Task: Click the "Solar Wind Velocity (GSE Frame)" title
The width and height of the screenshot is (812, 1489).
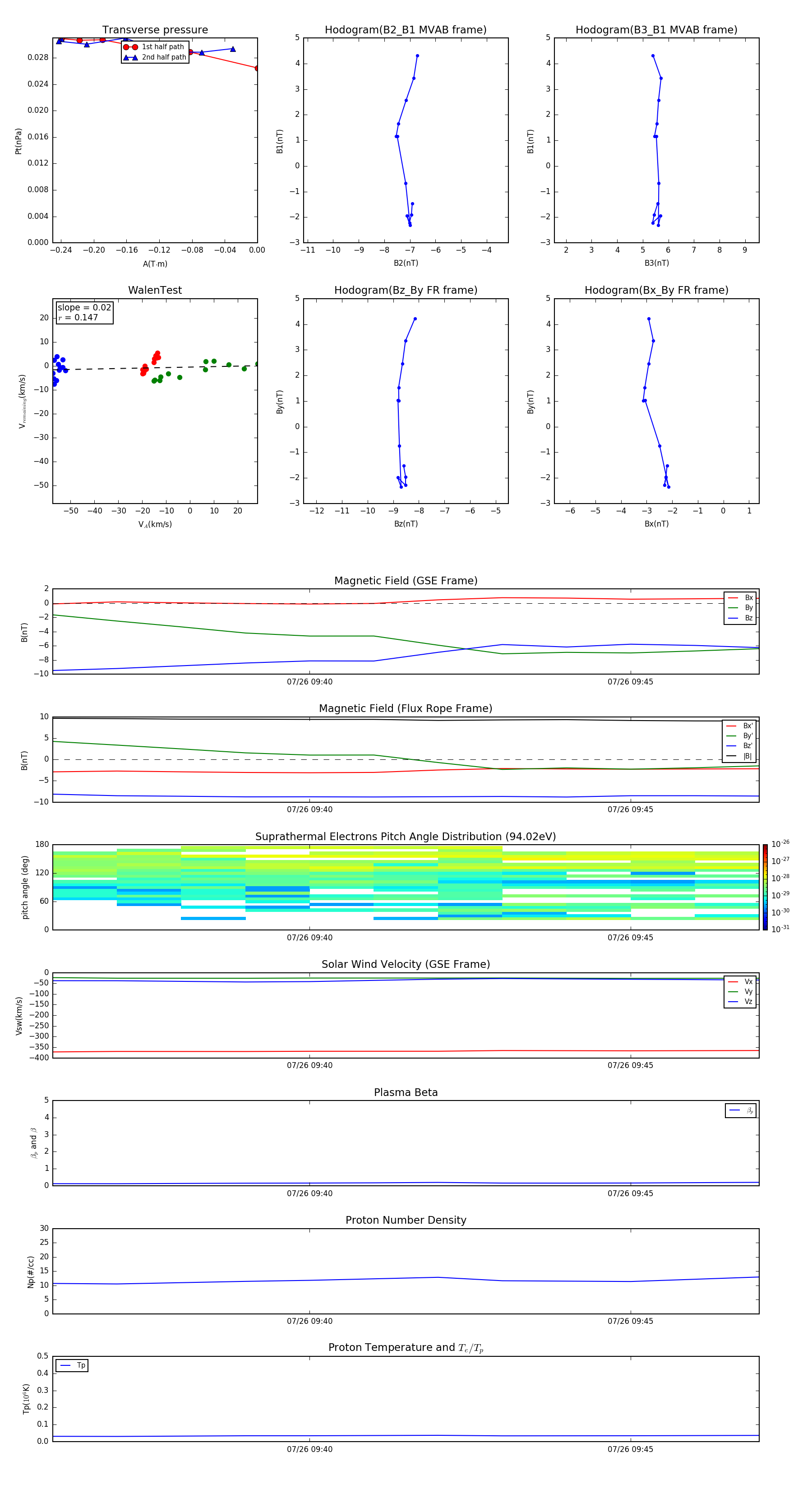Action: point(406,965)
